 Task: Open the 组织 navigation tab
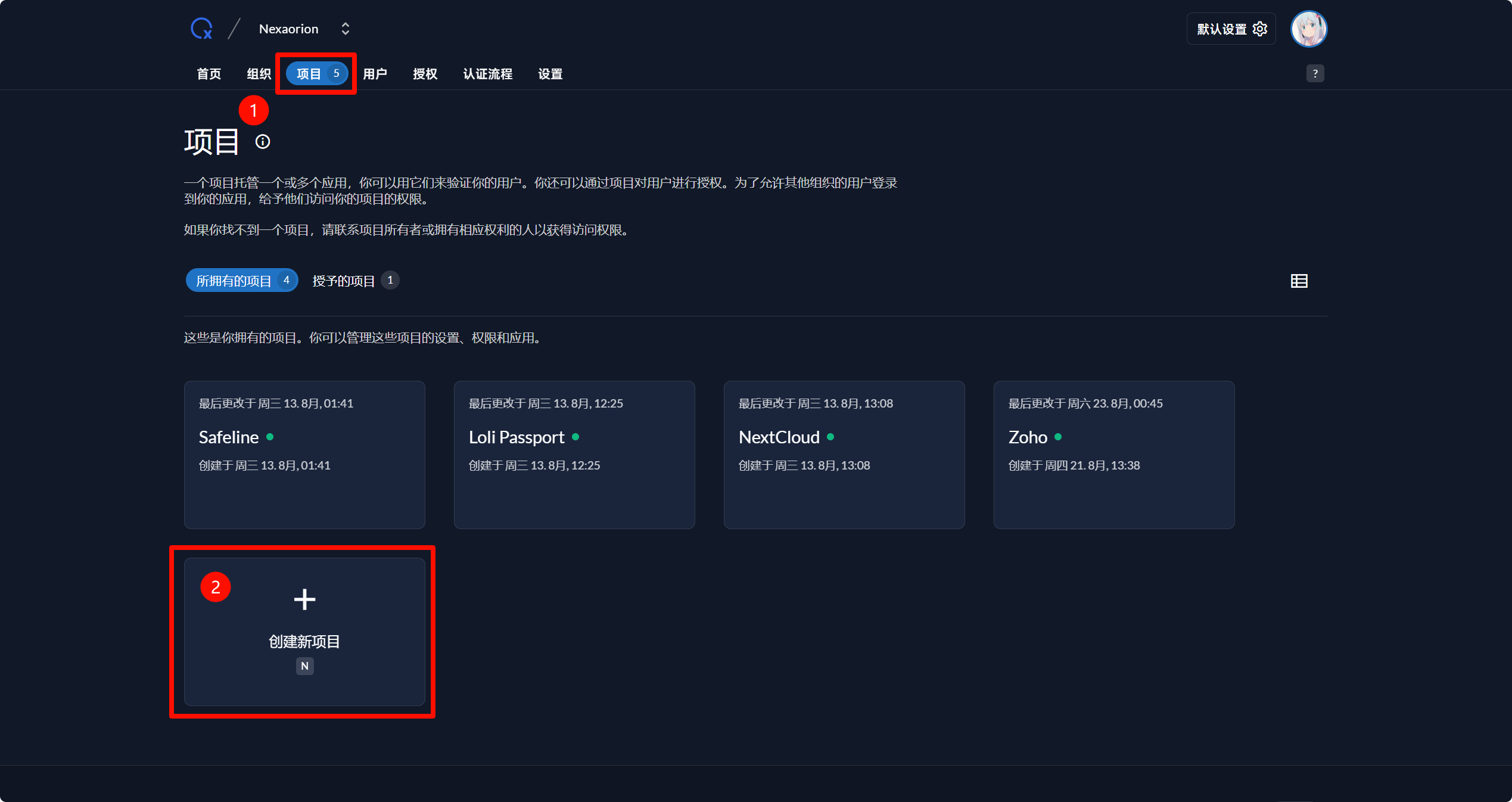pyautogui.click(x=259, y=74)
